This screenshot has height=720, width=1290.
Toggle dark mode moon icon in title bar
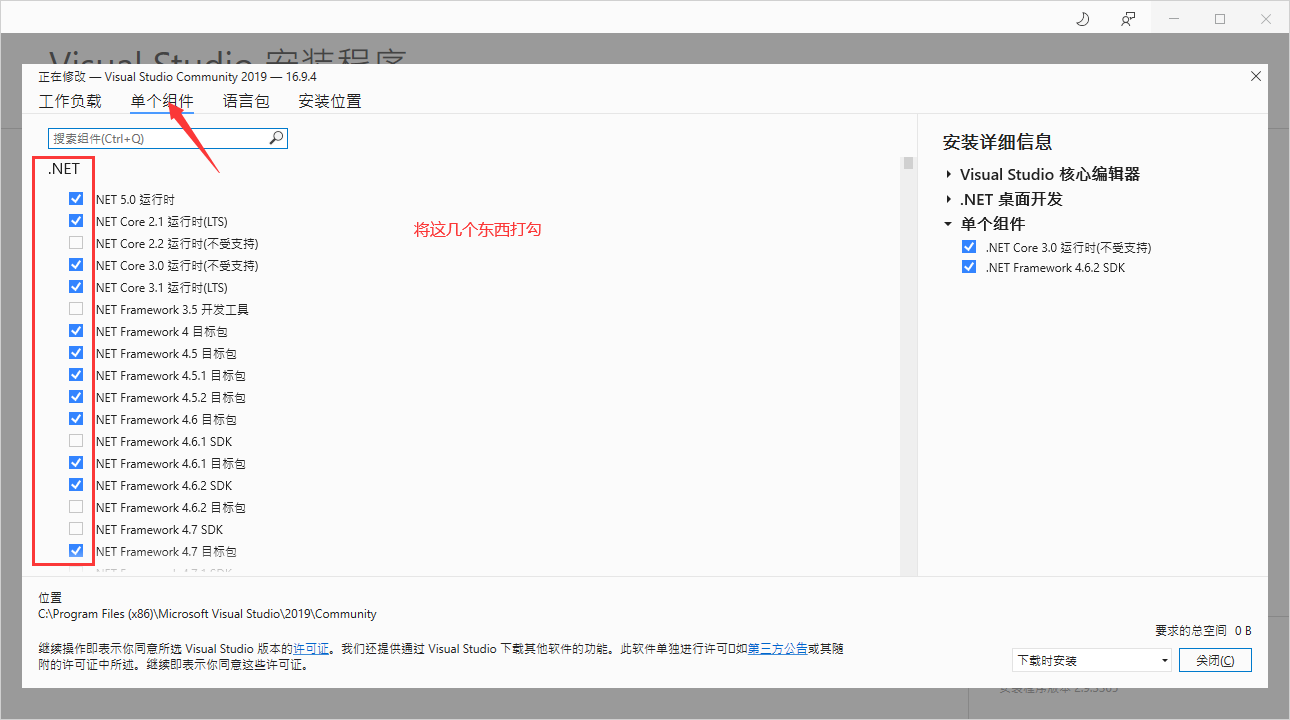(1083, 19)
